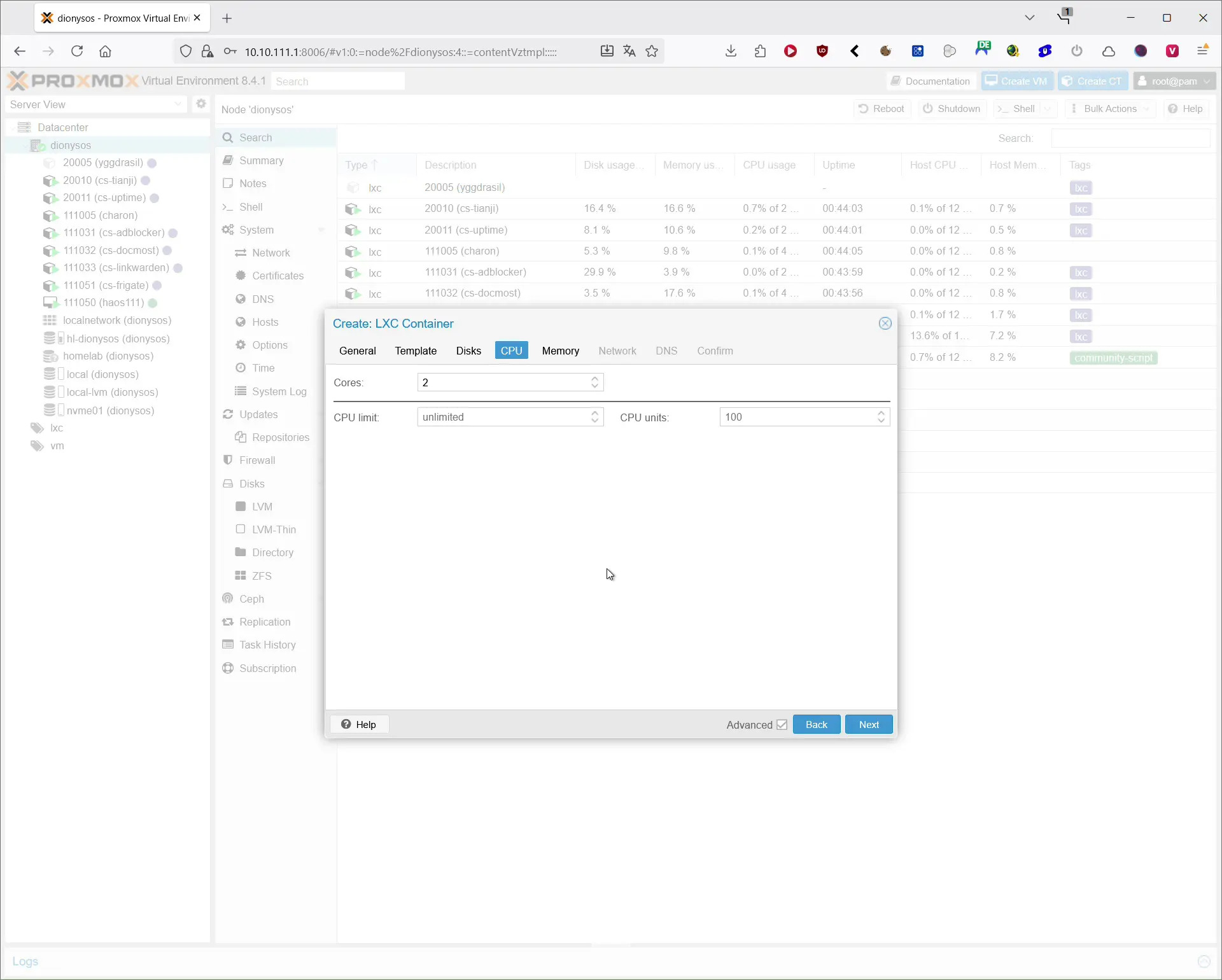Viewport: 1222px width, 980px height.
Task: Switch to the Memory tab
Action: point(560,351)
